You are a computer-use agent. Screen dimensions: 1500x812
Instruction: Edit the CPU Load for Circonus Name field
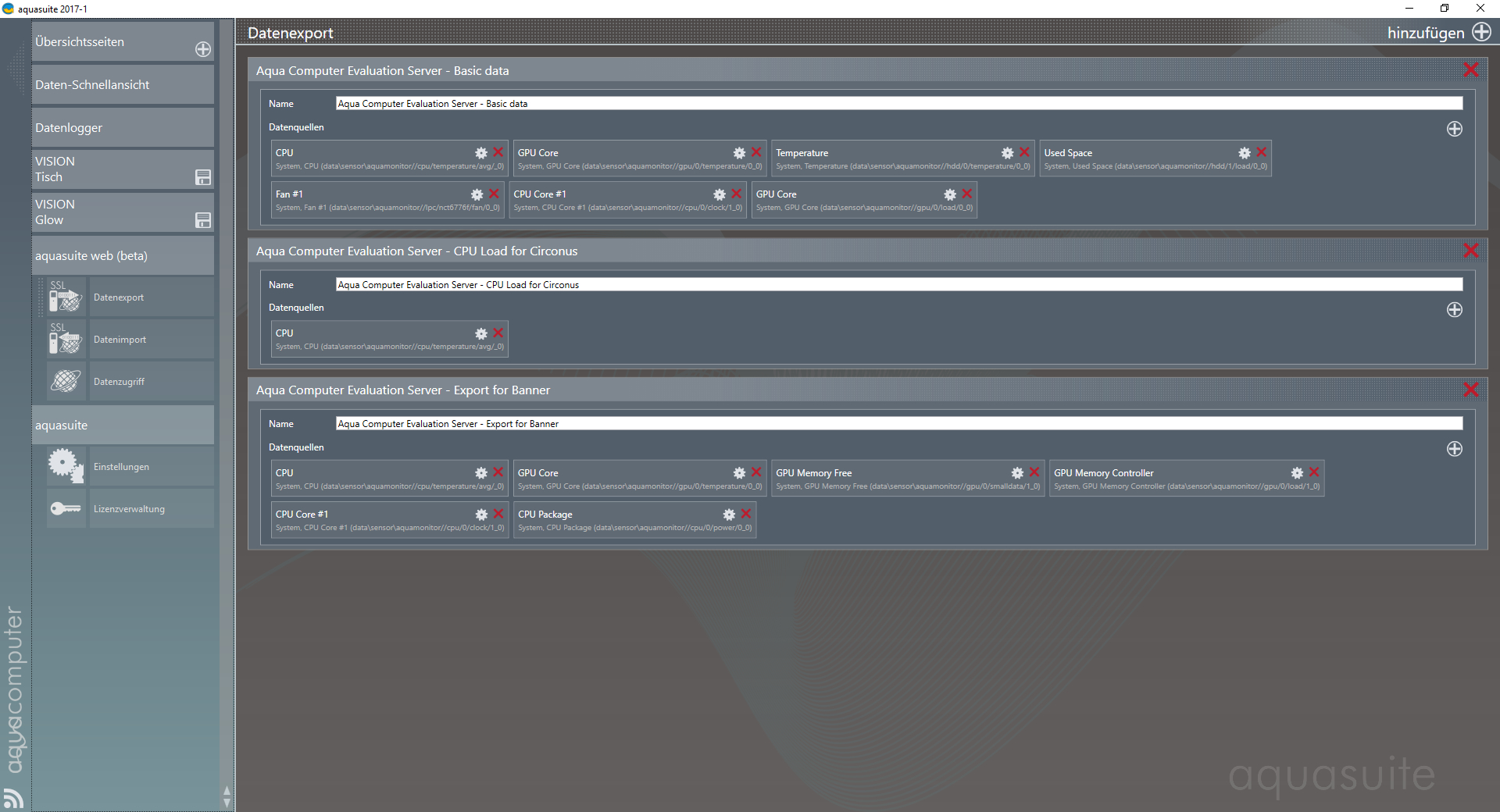point(899,284)
